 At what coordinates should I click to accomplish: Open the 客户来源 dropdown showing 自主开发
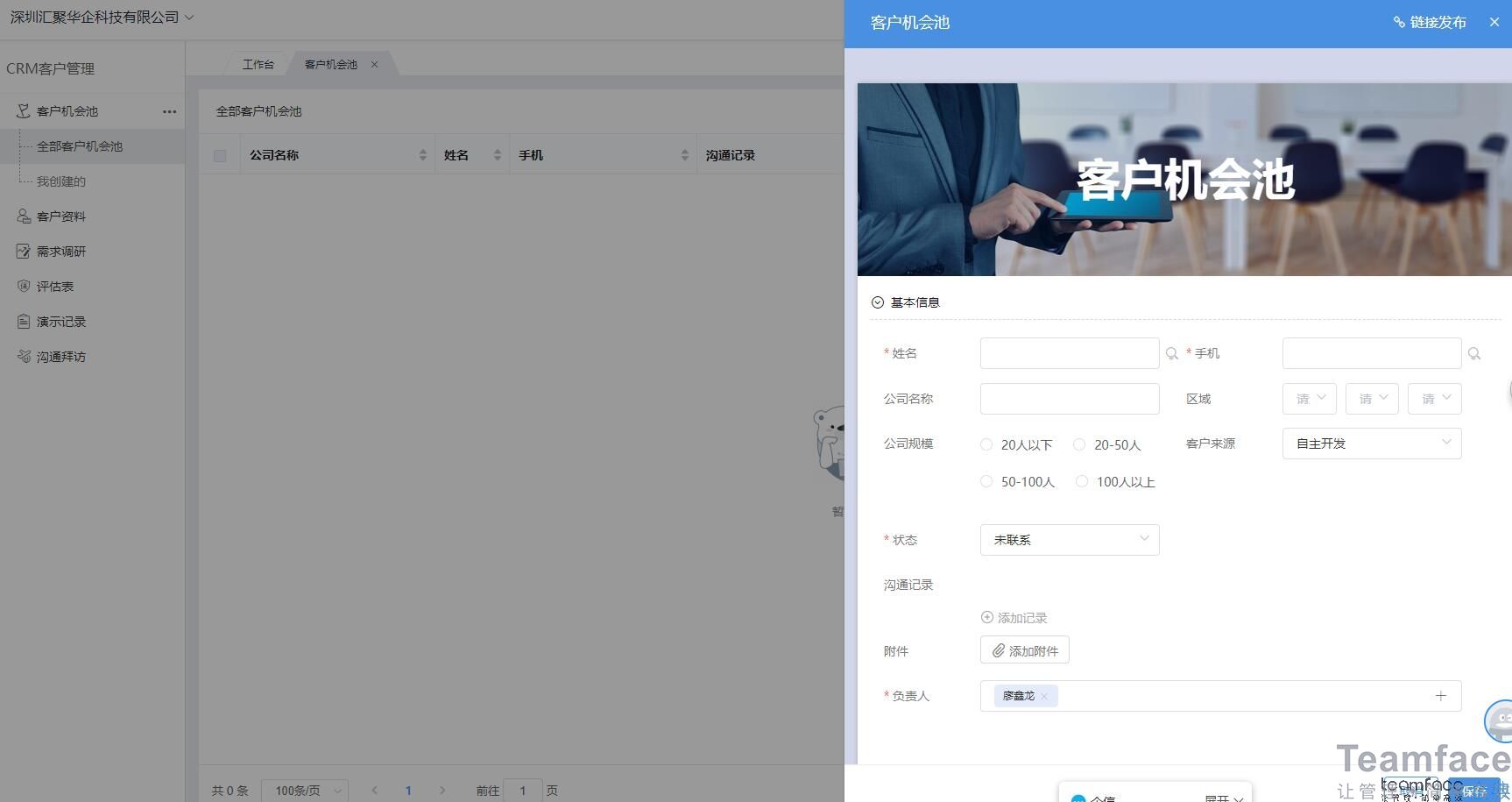1371,443
